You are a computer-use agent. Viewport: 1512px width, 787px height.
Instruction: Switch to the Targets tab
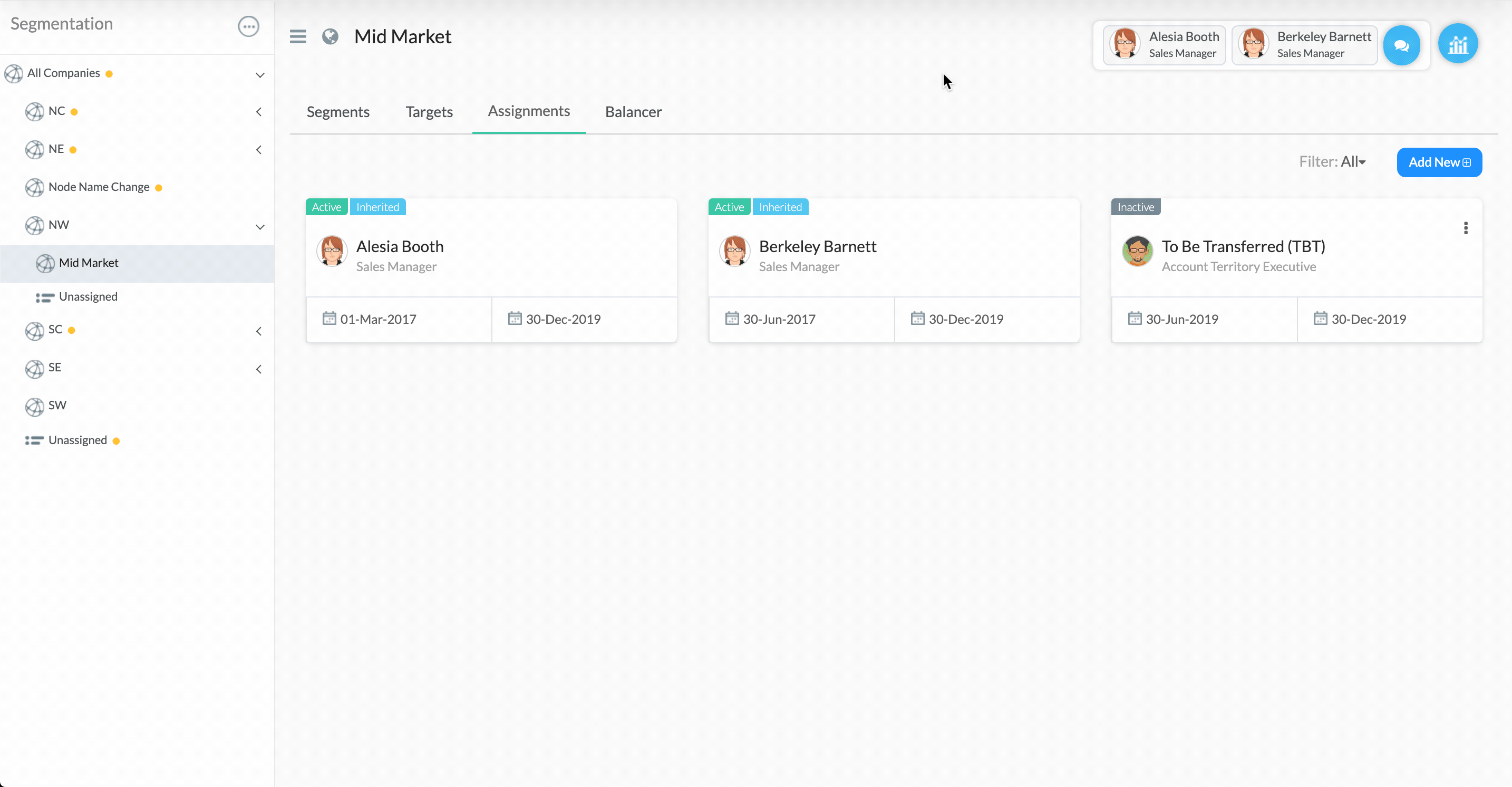429,112
